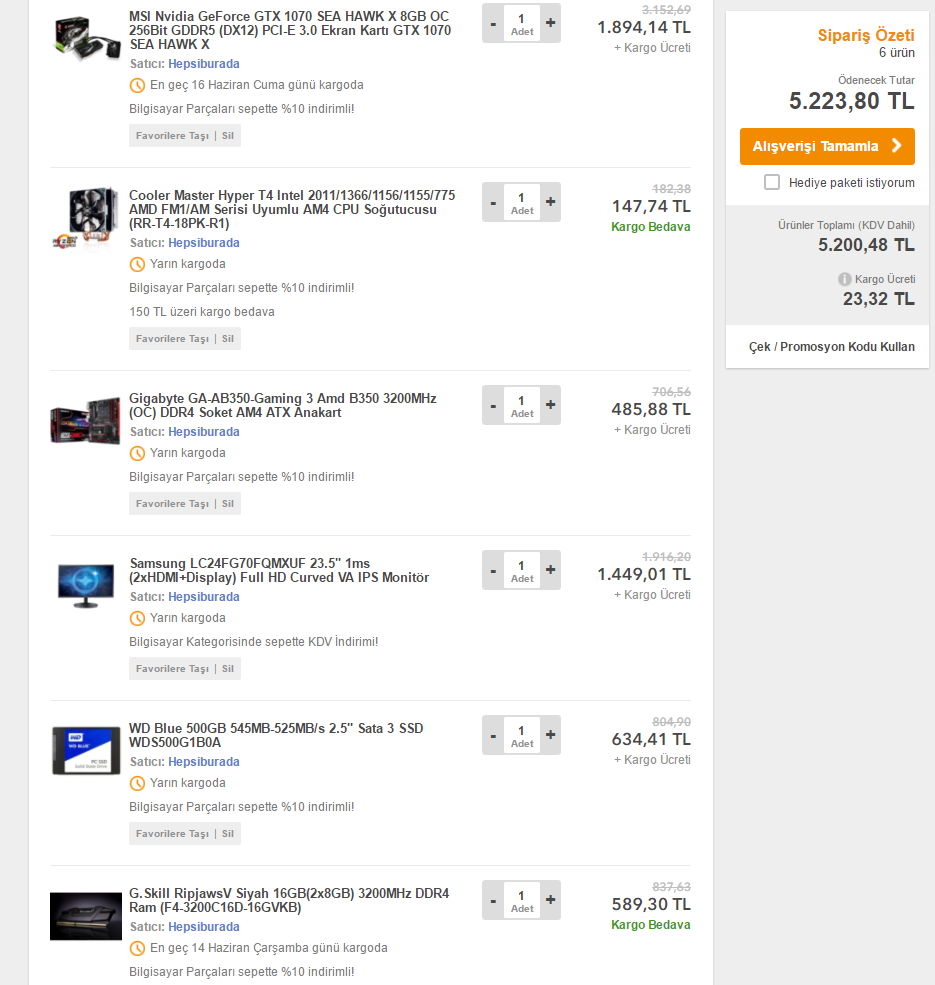Decrease Samsung monitor quantity with minus

tap(493, 570)
